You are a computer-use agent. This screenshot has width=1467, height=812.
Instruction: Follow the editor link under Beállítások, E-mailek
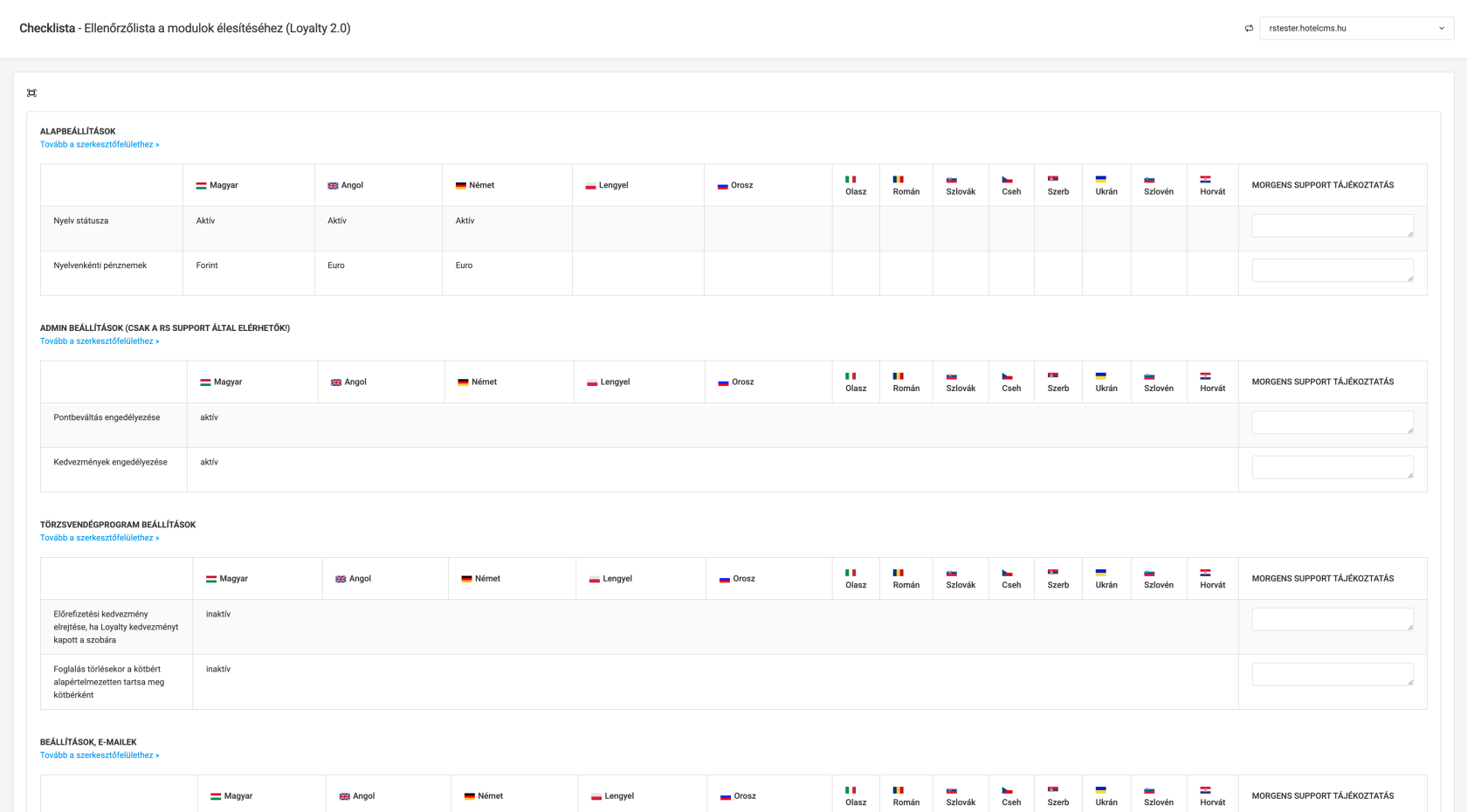click(100, 755)
